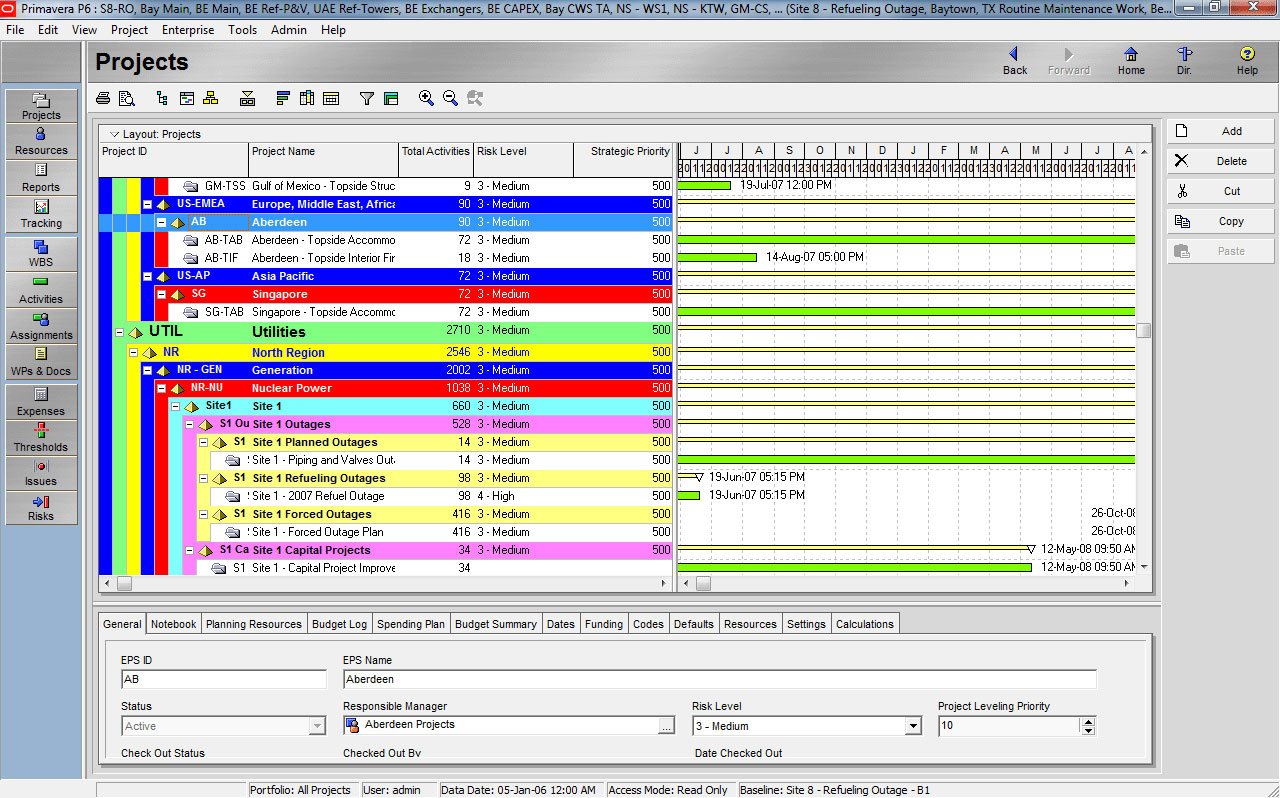Open the WBS view in the sidebar
This screenshot has height=798, width=1280.
pos(41,253)
